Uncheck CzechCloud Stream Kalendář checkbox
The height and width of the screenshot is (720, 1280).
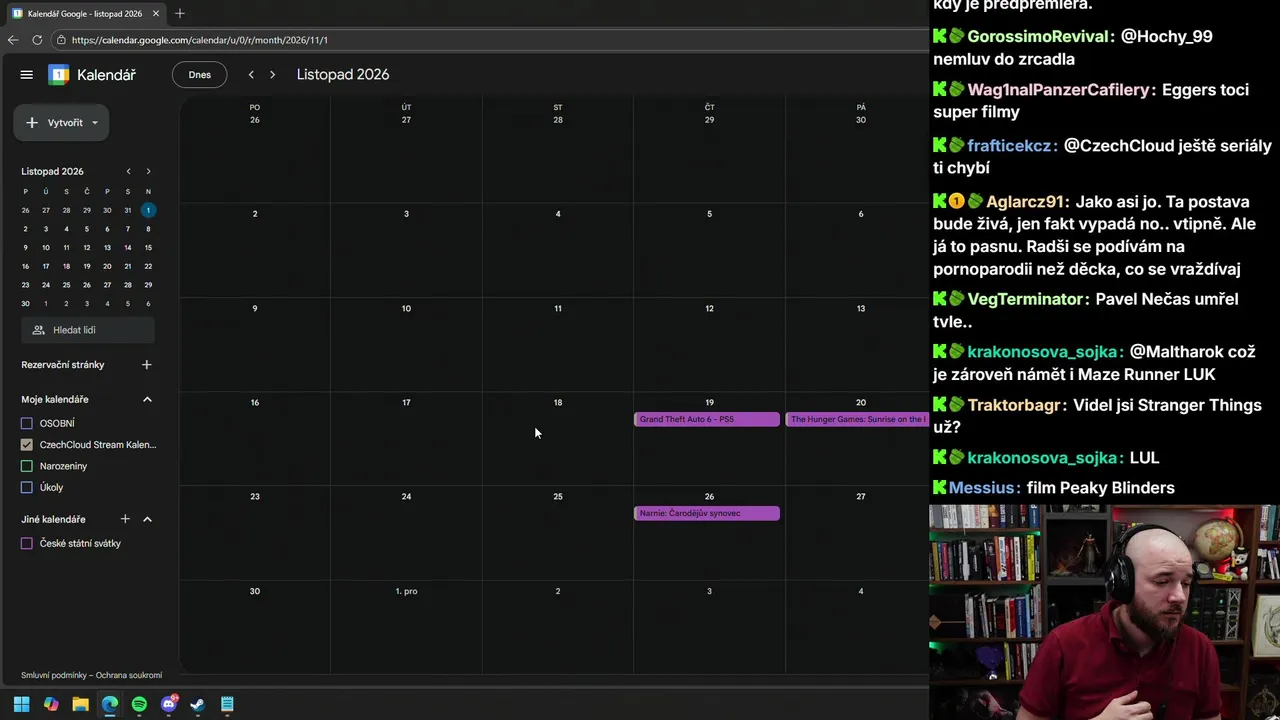coord(27,445)
